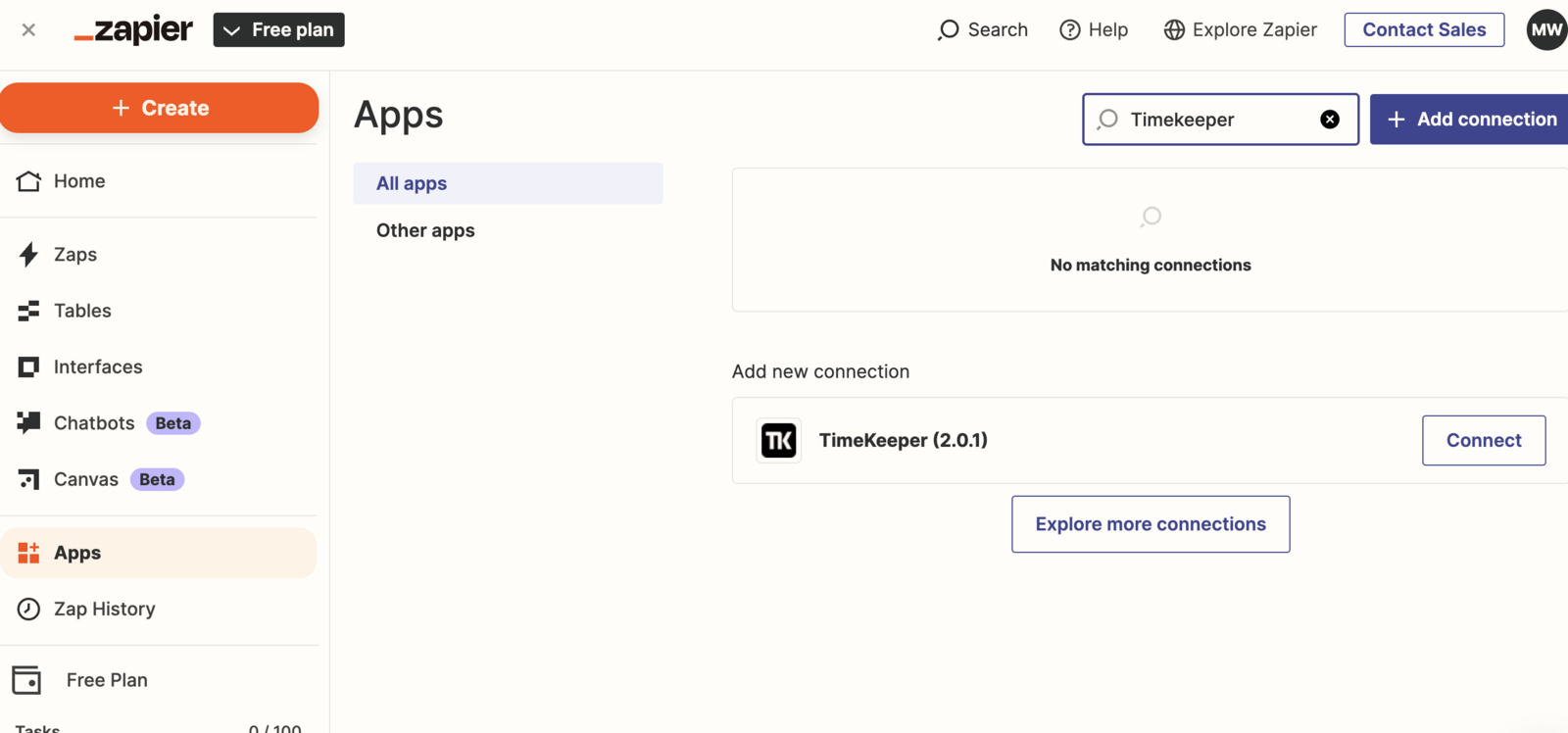Clear the Timekeeper search text
The image size is (1568, 733).
1330,120
